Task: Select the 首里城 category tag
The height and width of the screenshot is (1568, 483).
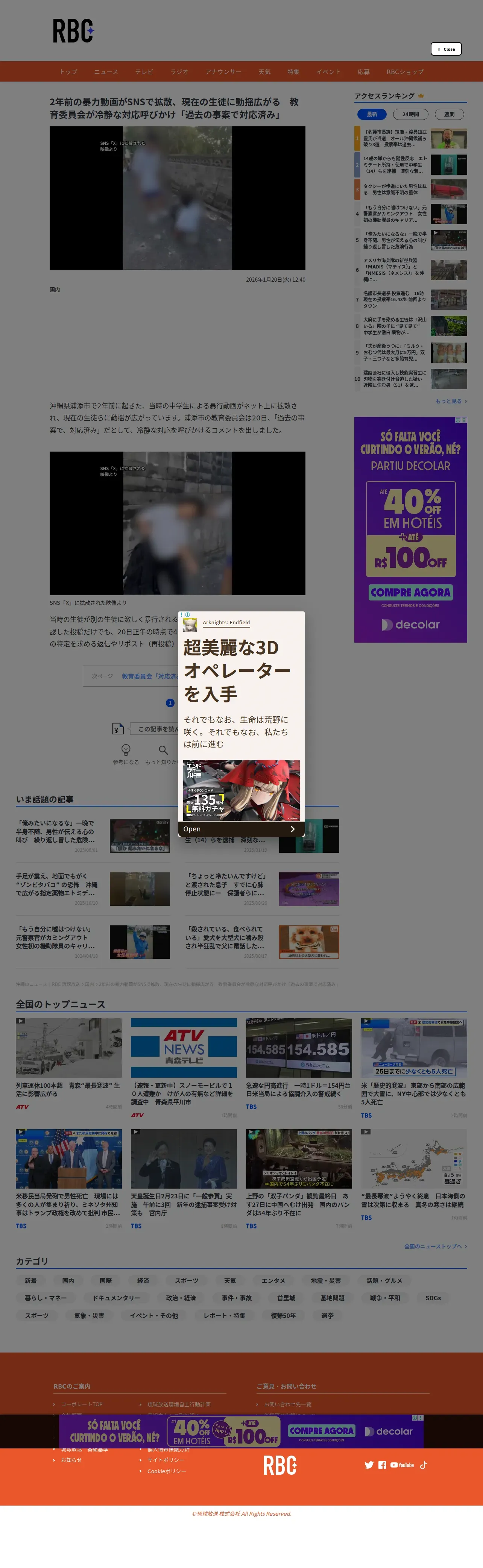Action: point(286,1298)
